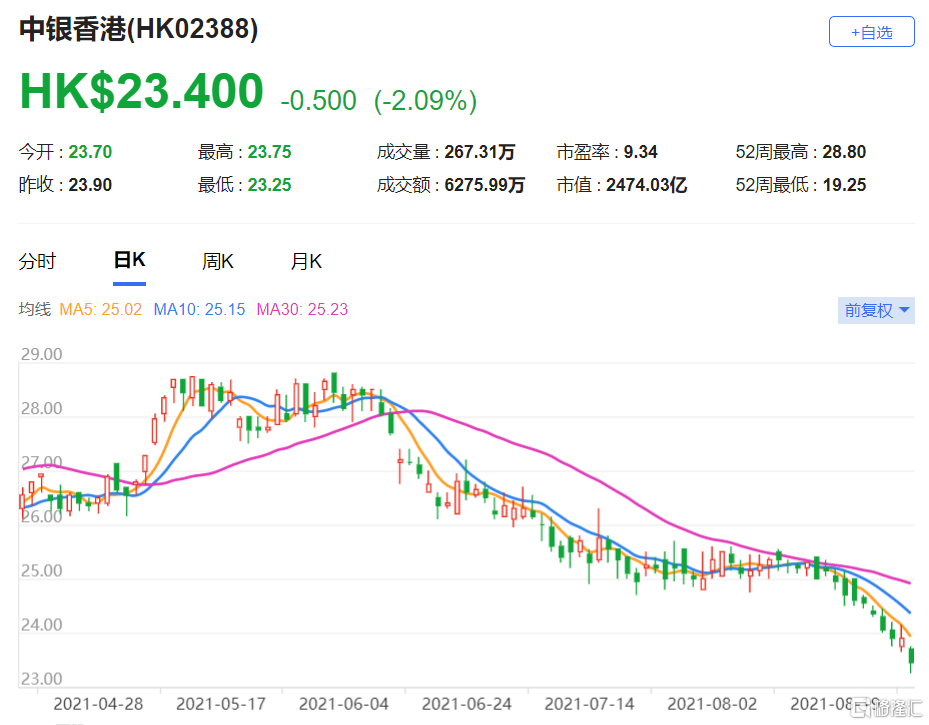Click the last green candlestick on the chart
The image size is (929, 725).
(911, 656)
